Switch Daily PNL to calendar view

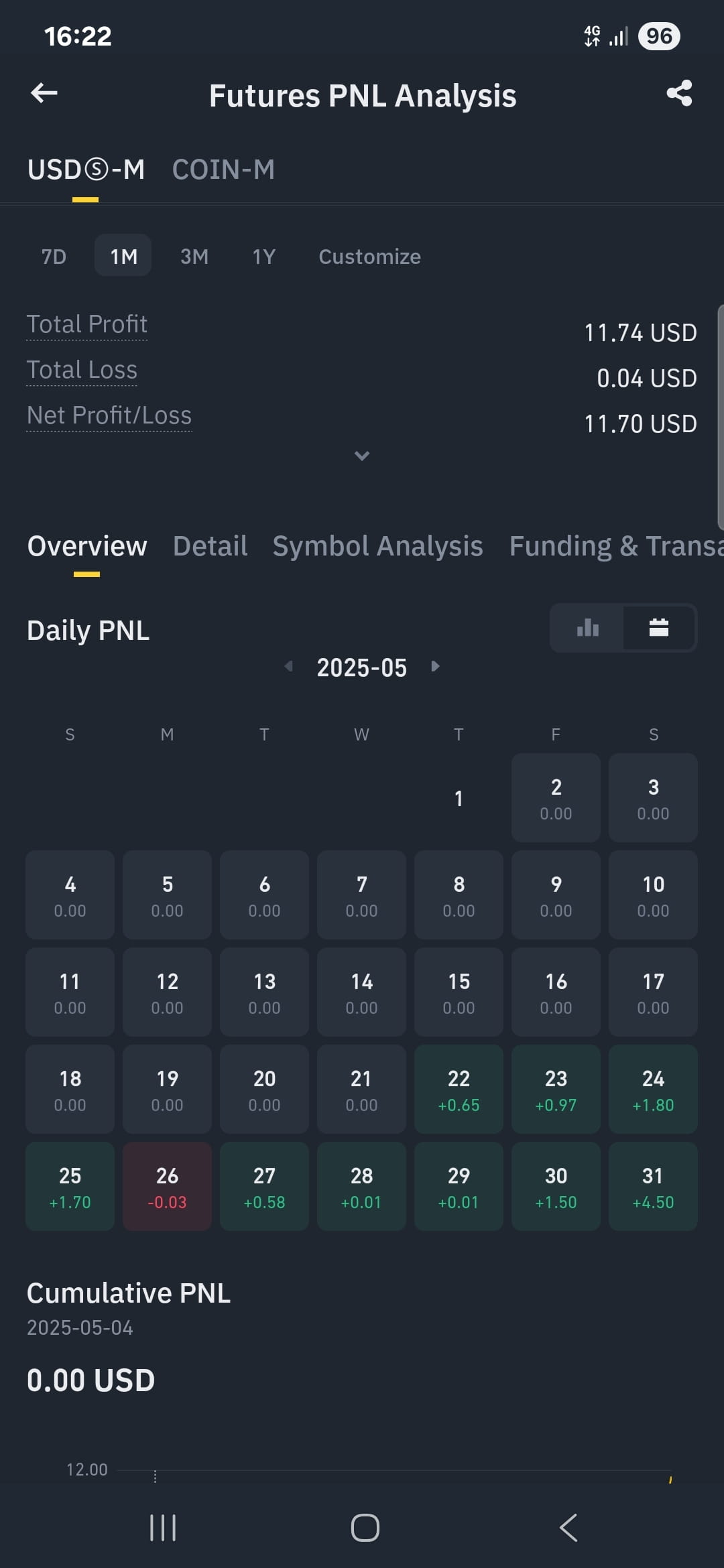tap(659, 628)
